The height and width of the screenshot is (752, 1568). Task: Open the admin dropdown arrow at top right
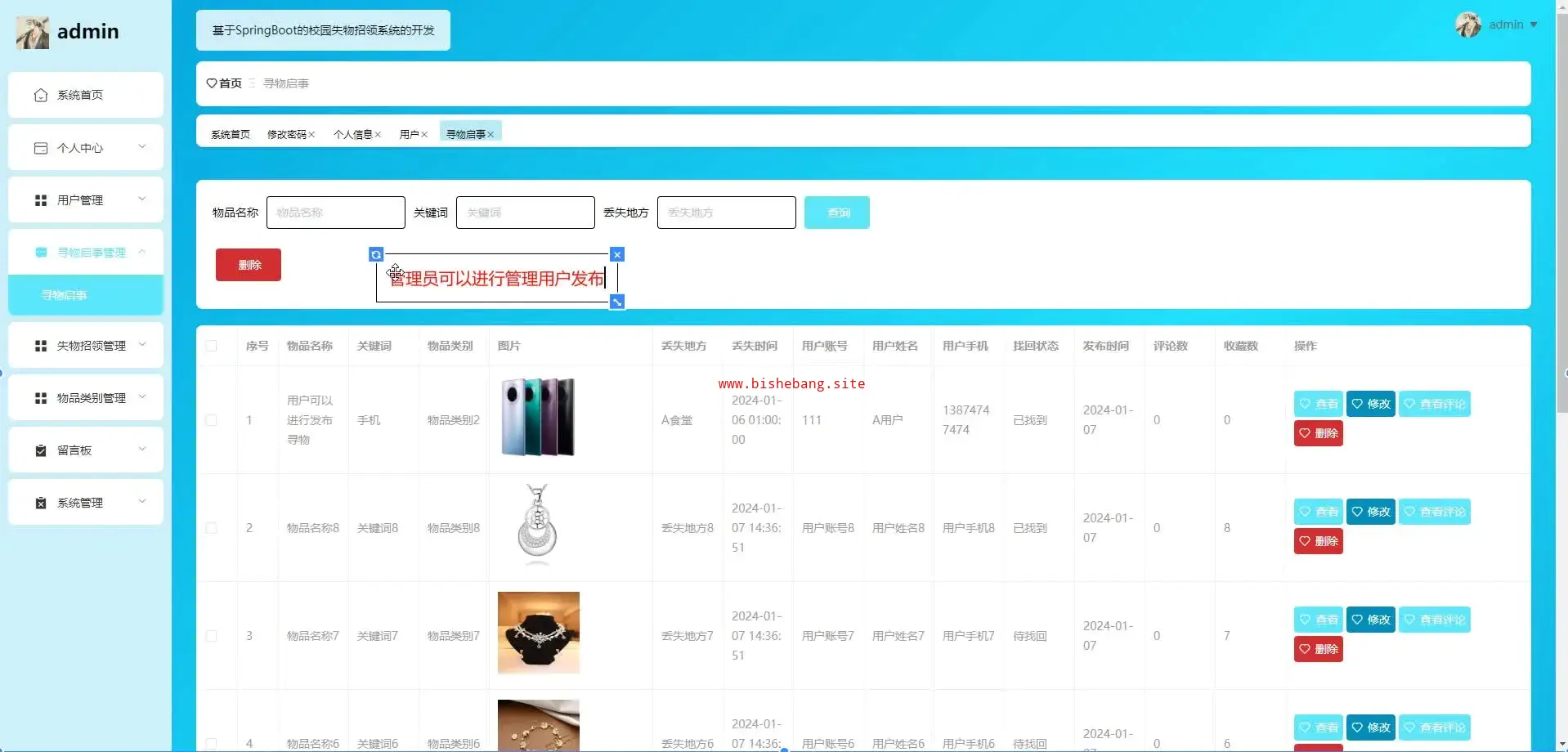1534,25
